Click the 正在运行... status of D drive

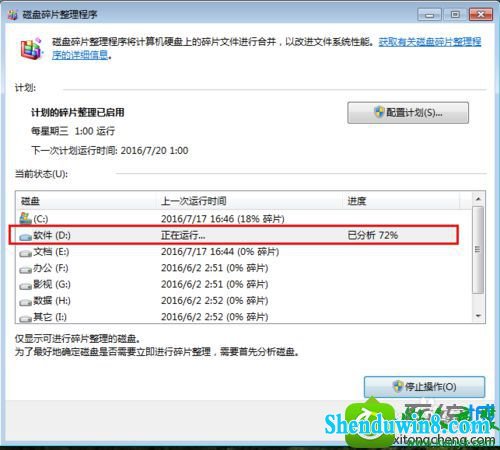pyautogui.click(x=183, y=235)
